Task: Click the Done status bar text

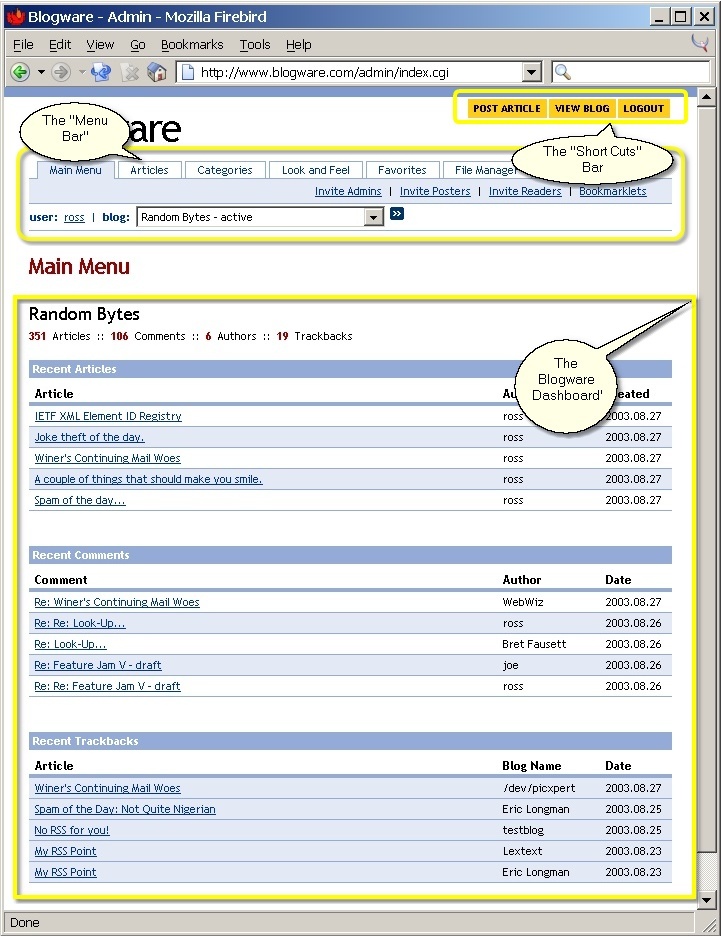Action: click(24, 922)
